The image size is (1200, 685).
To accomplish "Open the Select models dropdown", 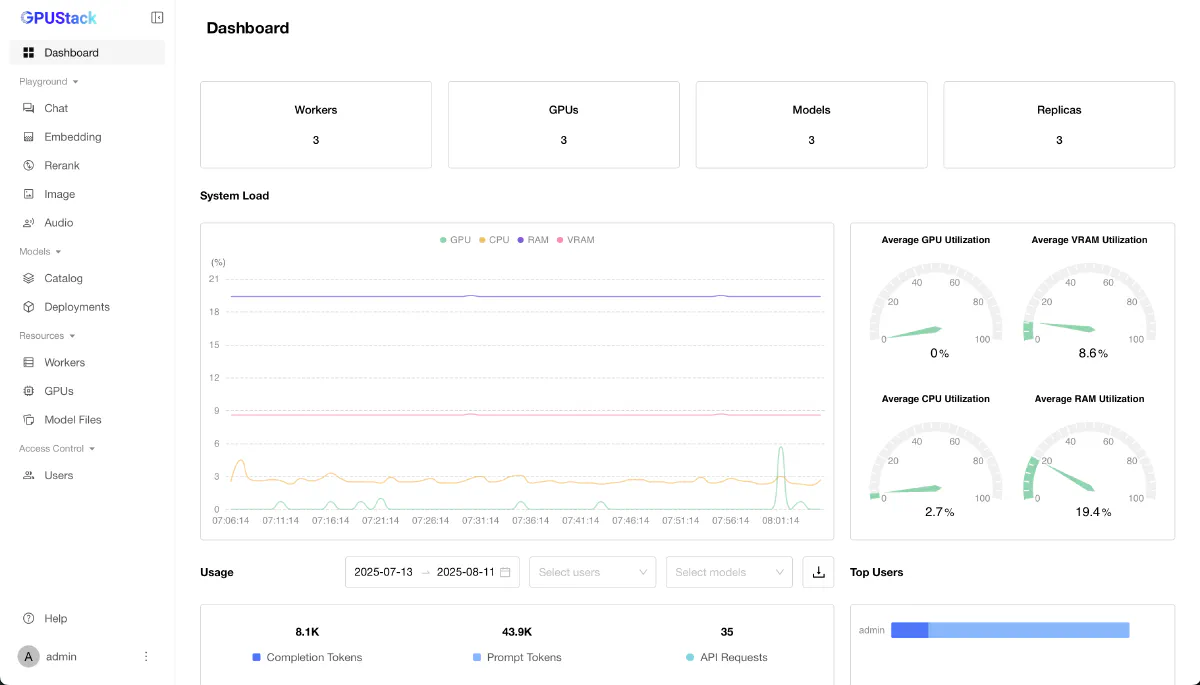I will click(x=729, y=572).
